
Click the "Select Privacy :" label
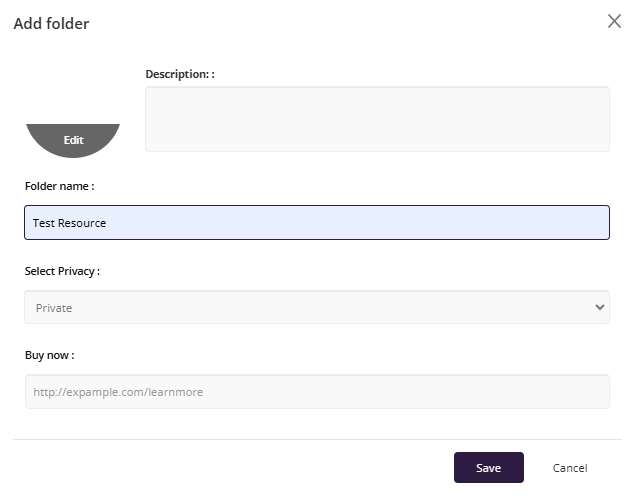pyautogui.click(x=62, y=271)
